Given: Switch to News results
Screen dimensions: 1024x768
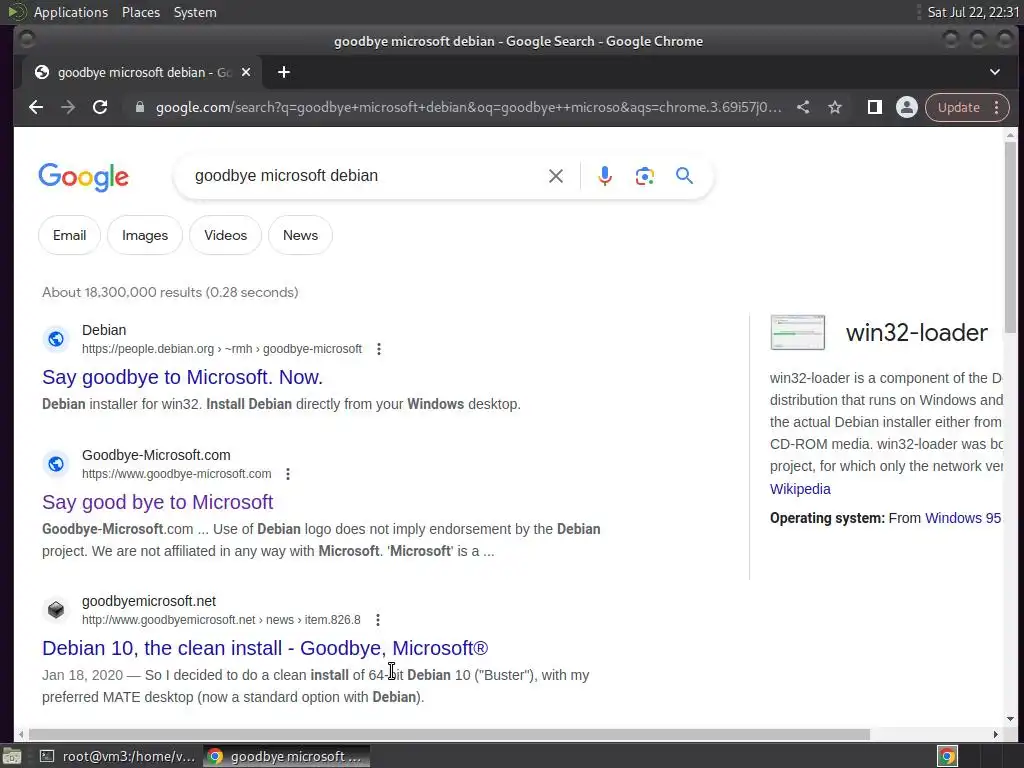Looking at the screenshot, I should 300,235.
